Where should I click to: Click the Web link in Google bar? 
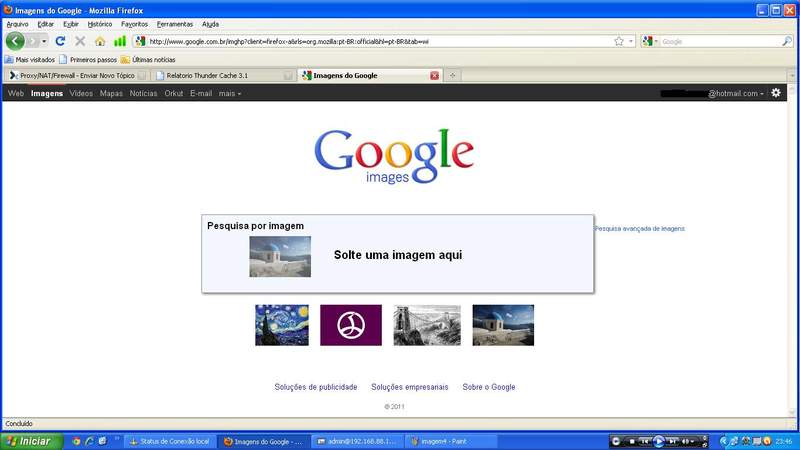tap(16, 93)
